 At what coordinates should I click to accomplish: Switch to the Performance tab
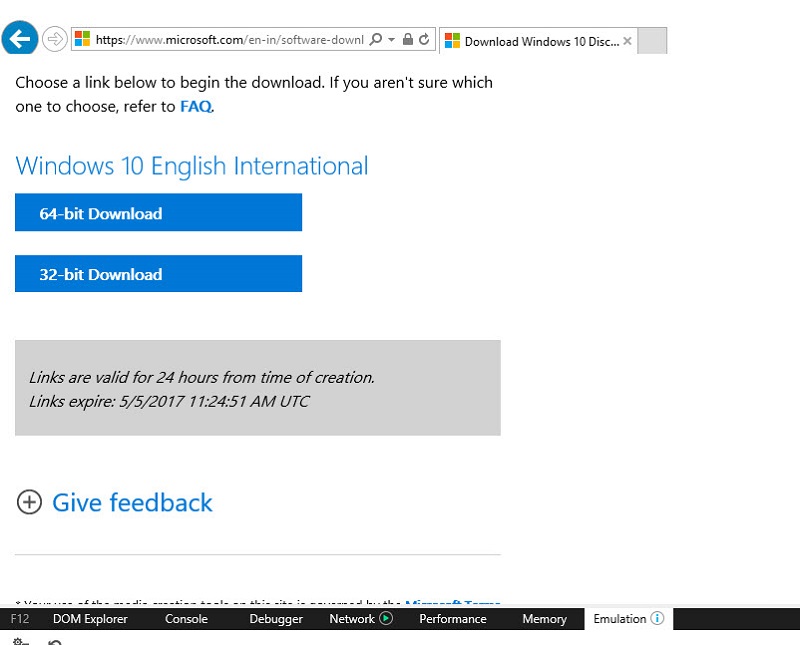pos(453,618)
